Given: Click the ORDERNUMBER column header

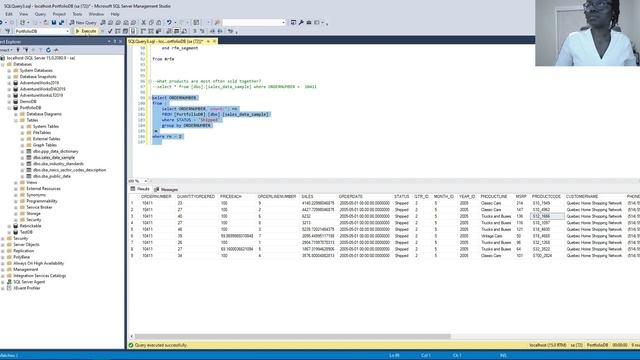Looking at the screenshot, I should coord(156,196).
